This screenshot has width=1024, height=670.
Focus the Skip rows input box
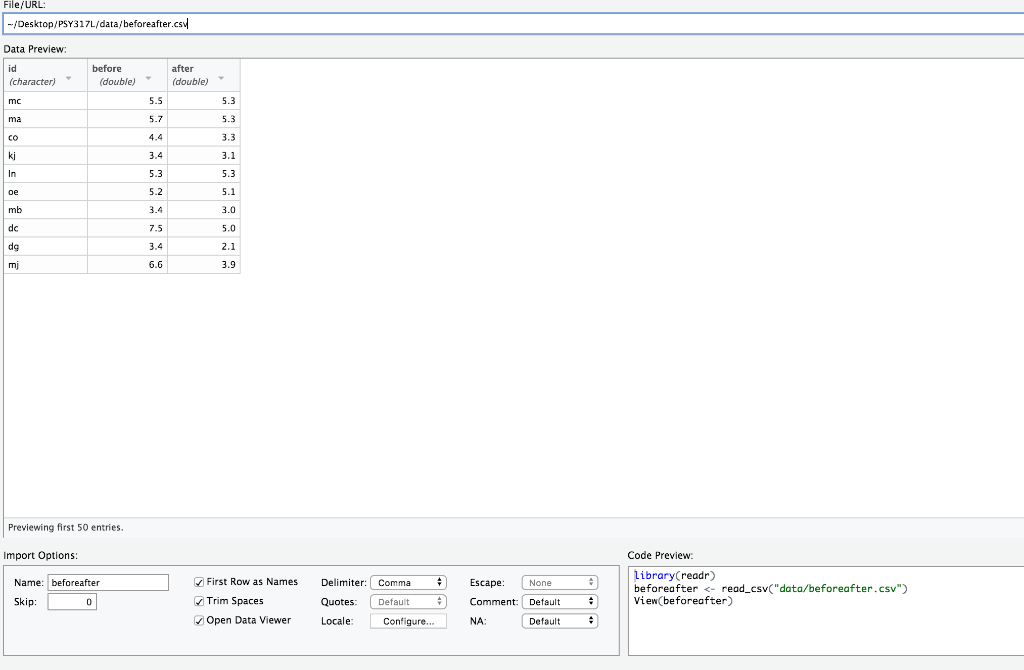coord(71,602)
